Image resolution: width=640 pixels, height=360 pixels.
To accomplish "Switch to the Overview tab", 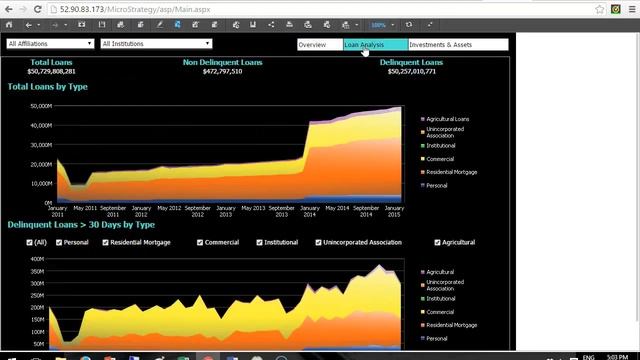I will (x=320, y=44).
